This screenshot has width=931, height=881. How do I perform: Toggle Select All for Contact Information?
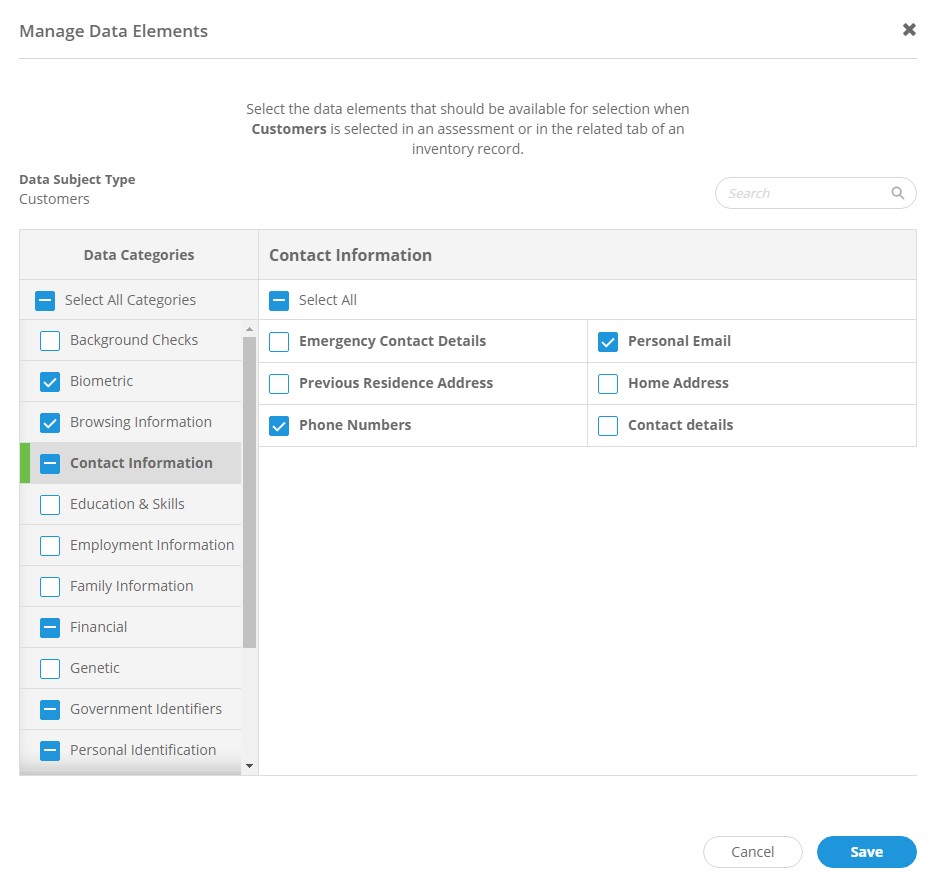(279, 300)
